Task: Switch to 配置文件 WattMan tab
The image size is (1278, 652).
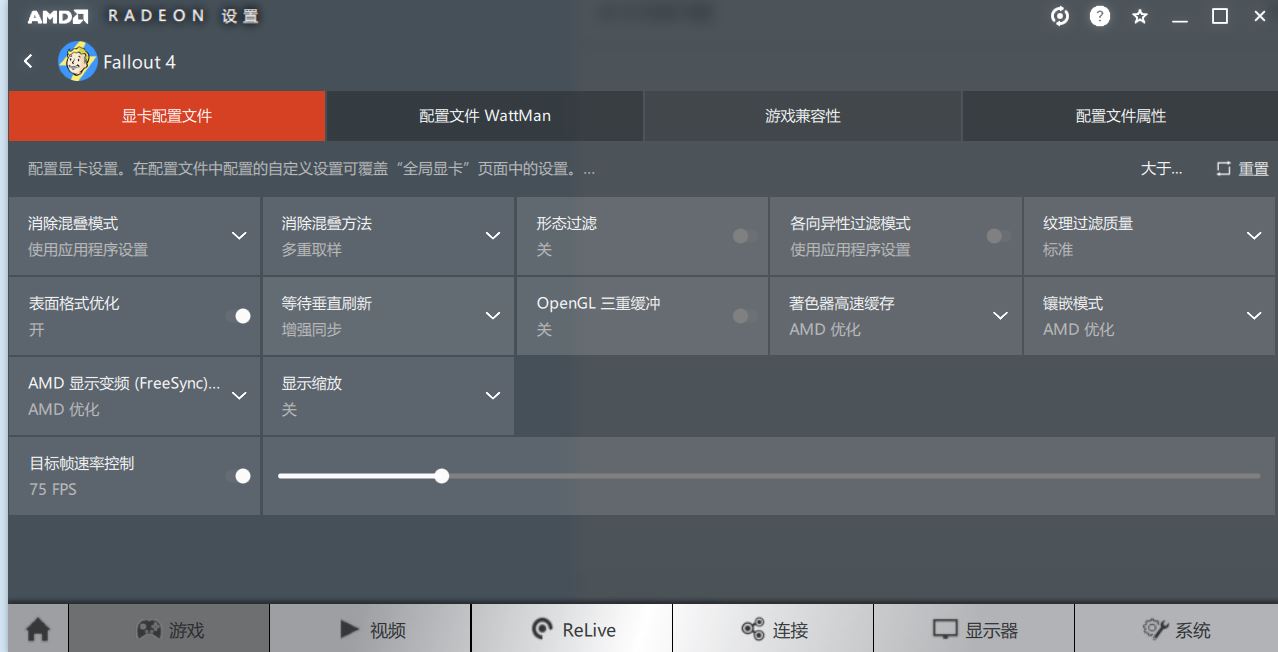Action: [485, 116]
